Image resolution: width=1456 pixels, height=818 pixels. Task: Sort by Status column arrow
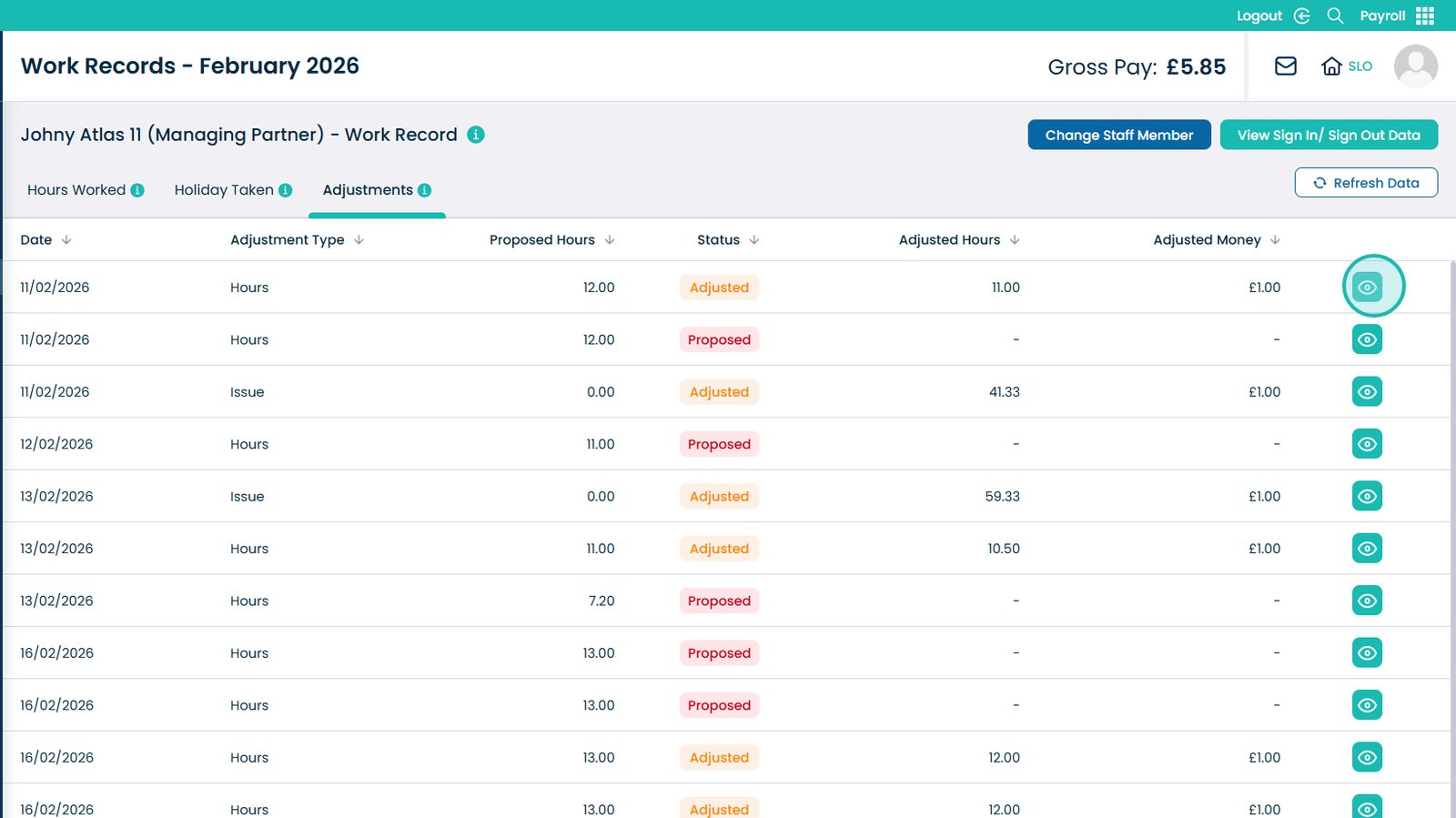point(753,240)
